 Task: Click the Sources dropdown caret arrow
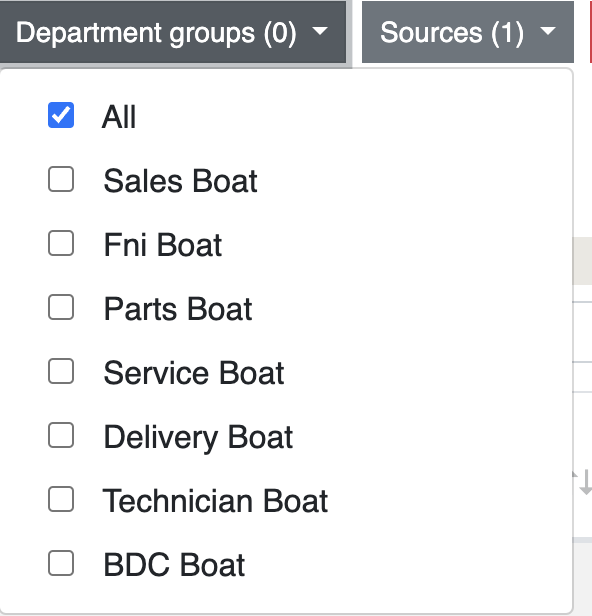(x=548, y=31)
